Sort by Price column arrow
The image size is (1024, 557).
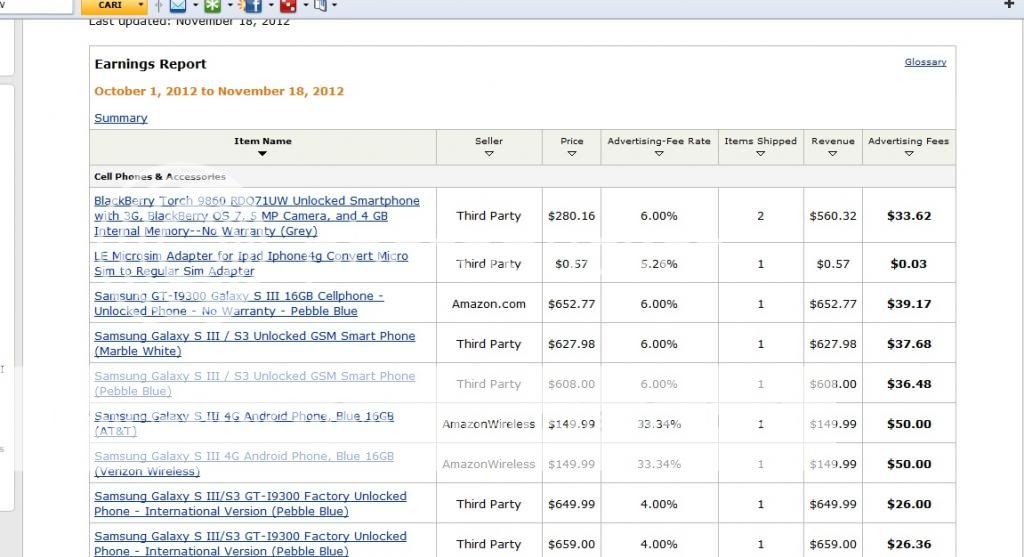coord(571,153)
